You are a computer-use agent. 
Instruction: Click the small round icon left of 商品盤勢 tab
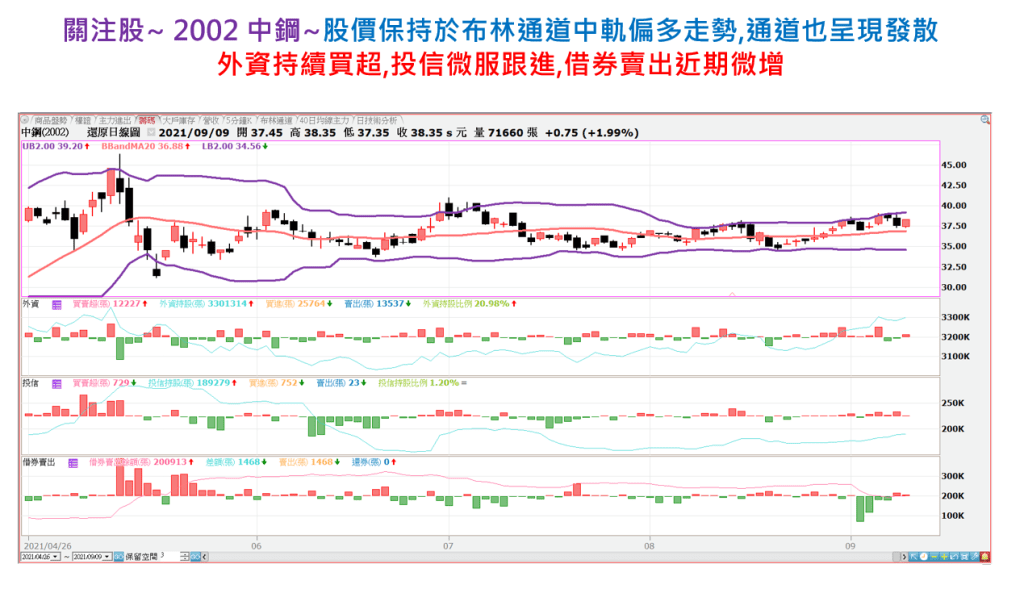25,119
